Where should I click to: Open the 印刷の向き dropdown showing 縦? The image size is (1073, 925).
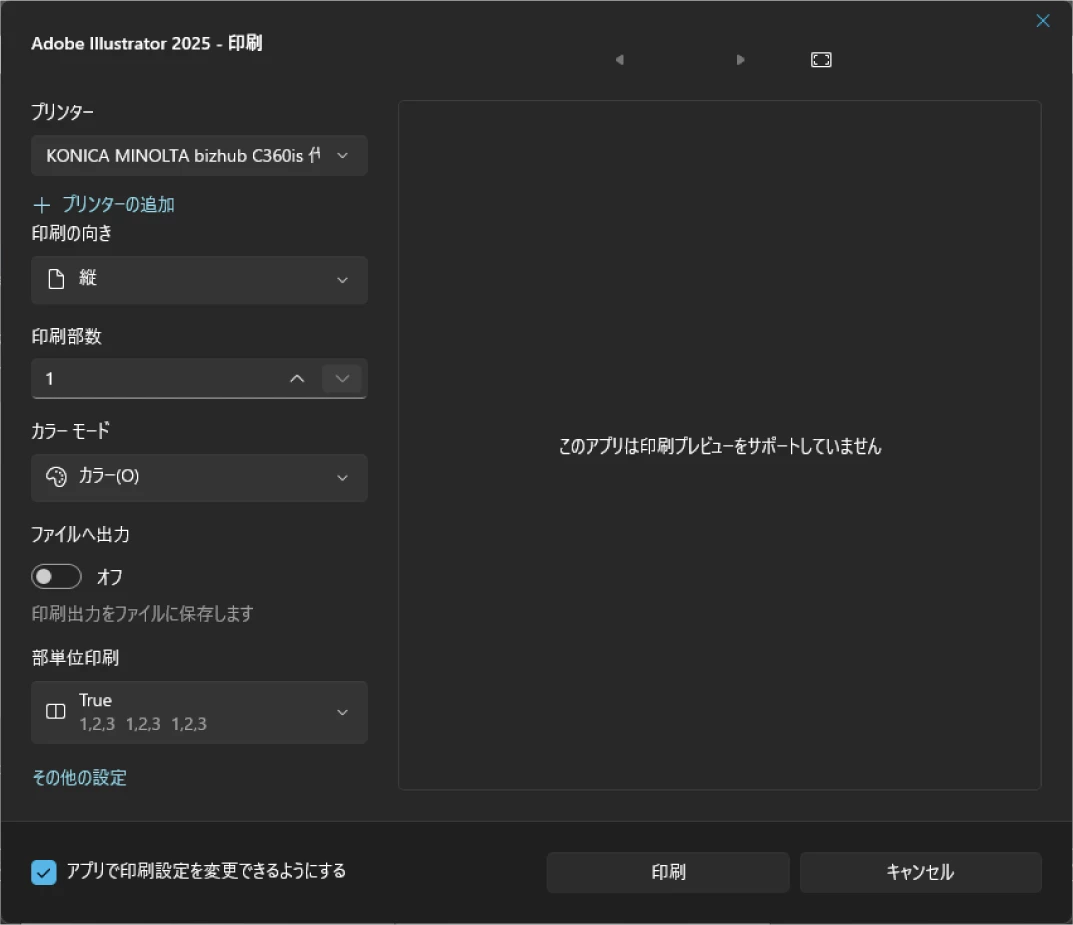199,280
